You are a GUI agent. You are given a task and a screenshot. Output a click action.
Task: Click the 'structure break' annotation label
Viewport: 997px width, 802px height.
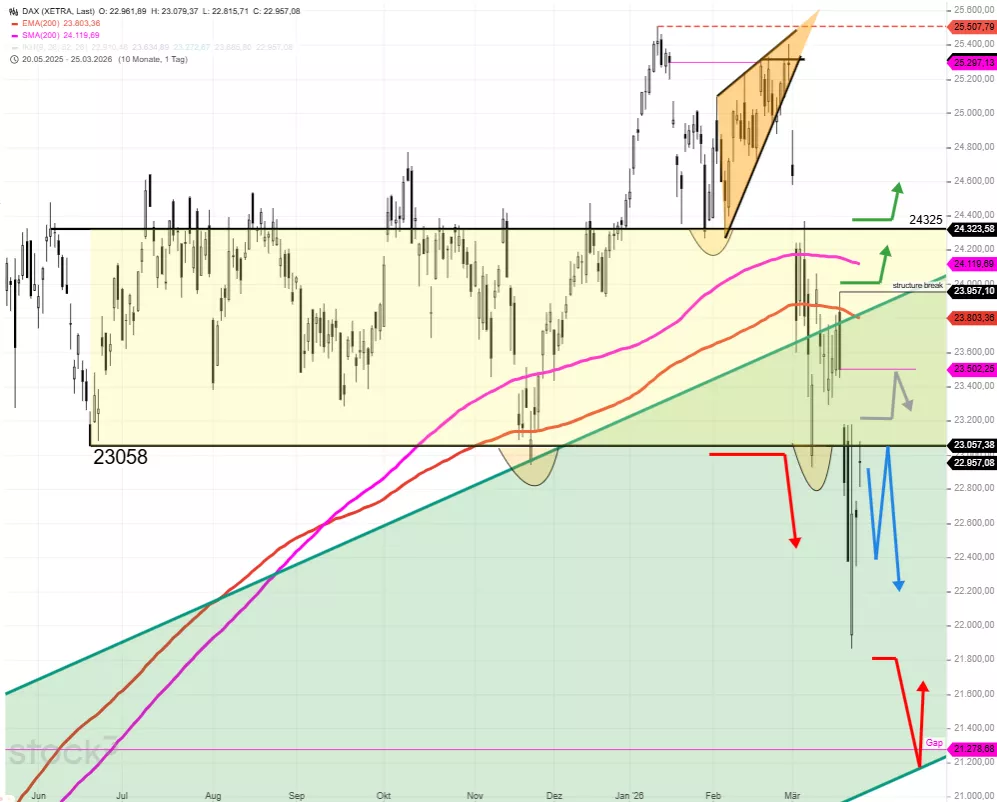coord(916,285)
